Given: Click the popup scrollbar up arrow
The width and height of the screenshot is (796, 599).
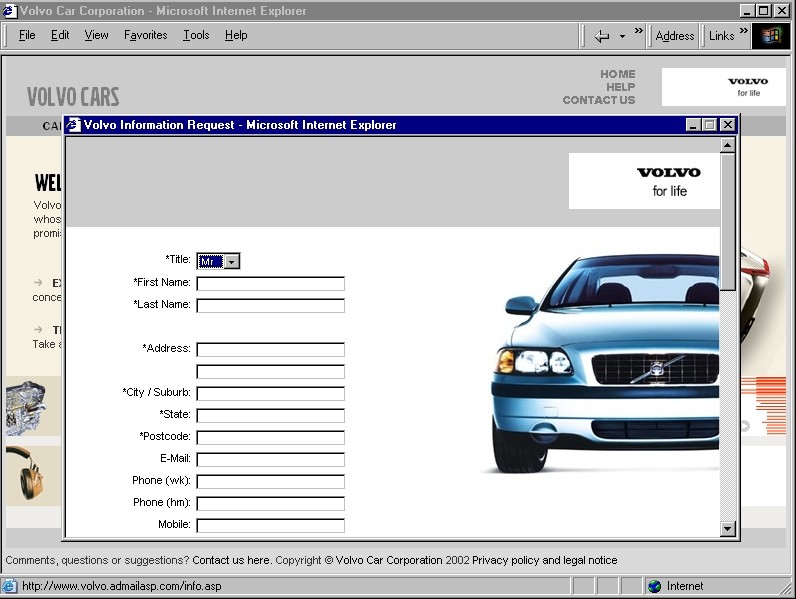Looking at the screenshot, I should (727, 146).
